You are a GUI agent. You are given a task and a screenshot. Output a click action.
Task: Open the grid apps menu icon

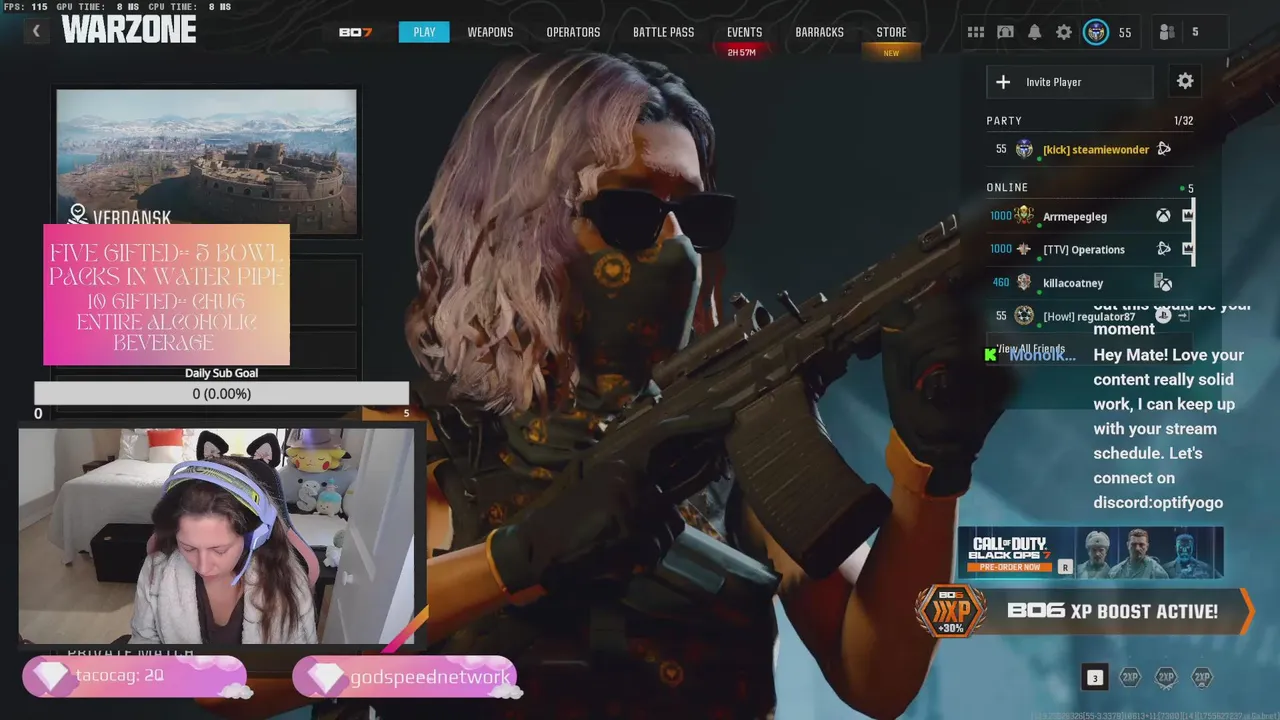pos(976,32)
